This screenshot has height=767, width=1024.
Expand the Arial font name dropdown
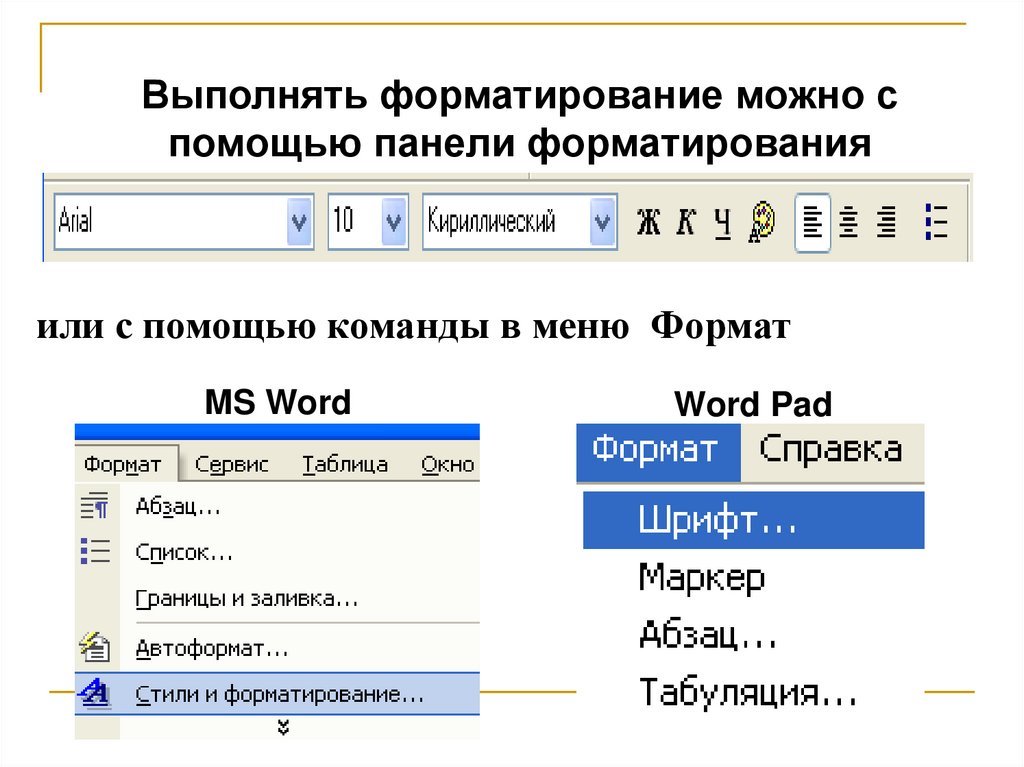click(x=300, y=221)
